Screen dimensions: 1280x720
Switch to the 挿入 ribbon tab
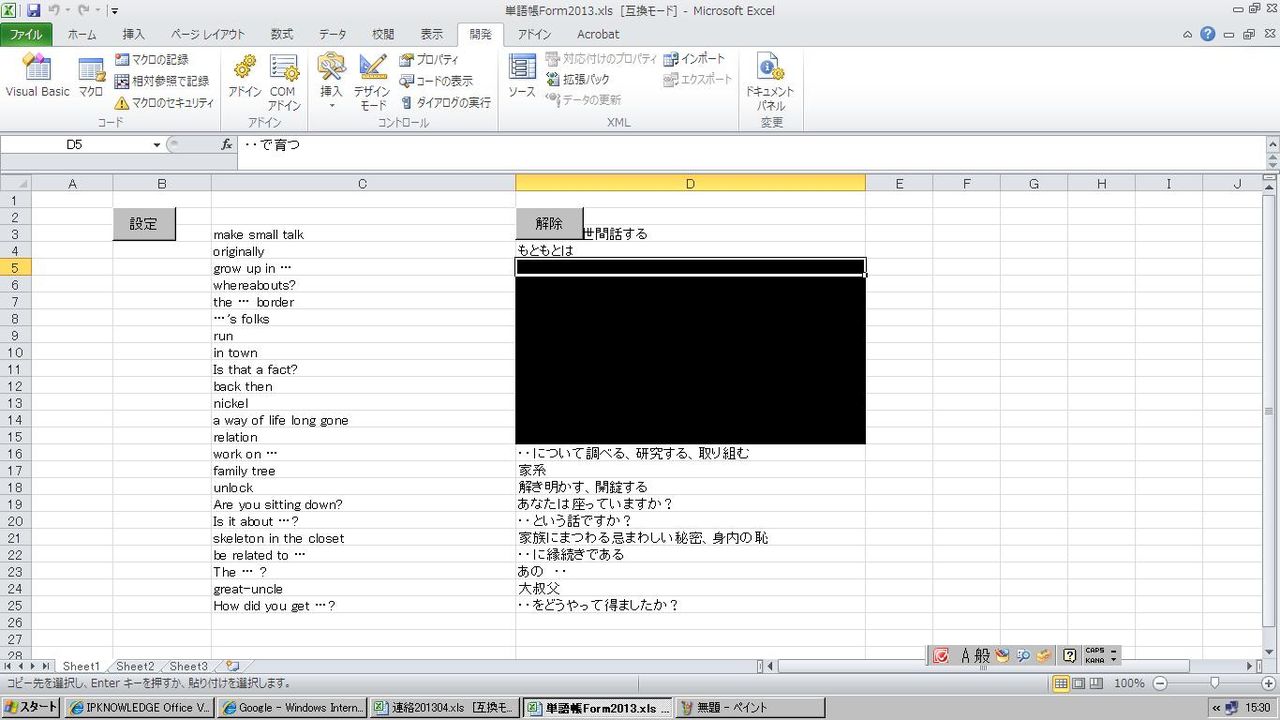point(133,34)
